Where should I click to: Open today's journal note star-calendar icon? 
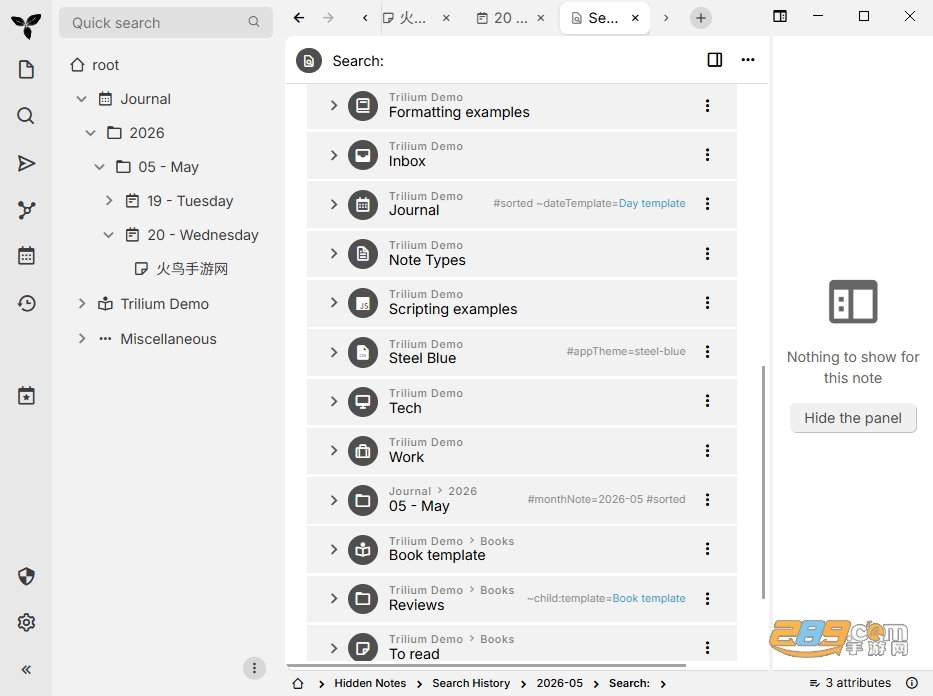(26, 396)
